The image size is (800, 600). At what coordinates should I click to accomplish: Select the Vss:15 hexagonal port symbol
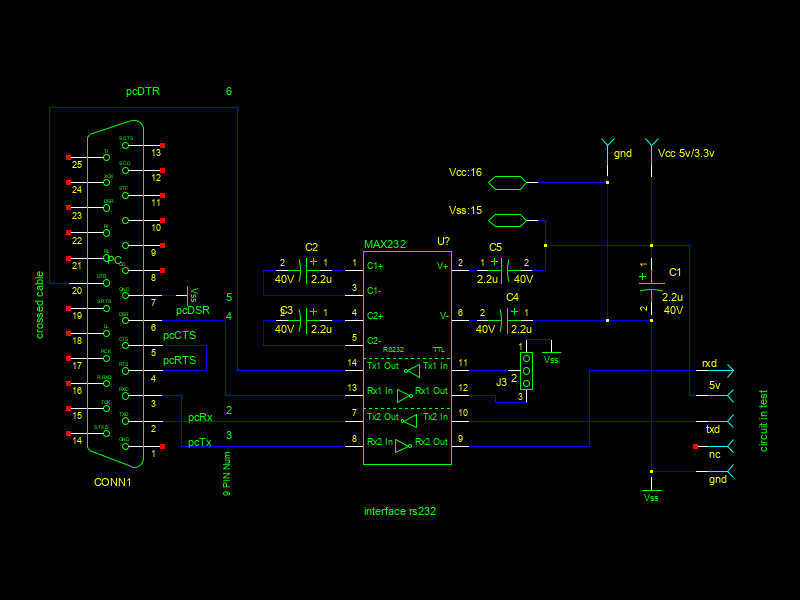[507, 220]
